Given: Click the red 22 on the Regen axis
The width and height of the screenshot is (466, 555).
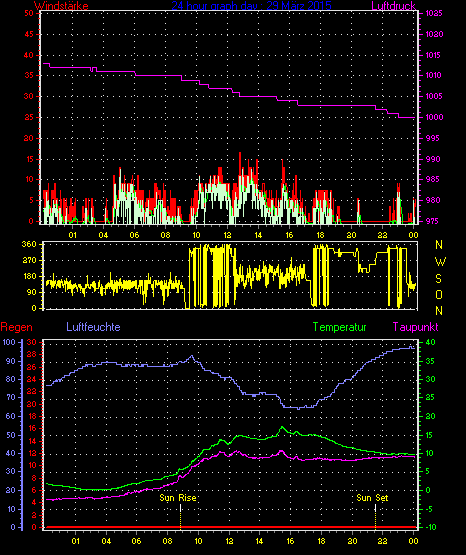Looking at the screenshot, I should 32,391.
